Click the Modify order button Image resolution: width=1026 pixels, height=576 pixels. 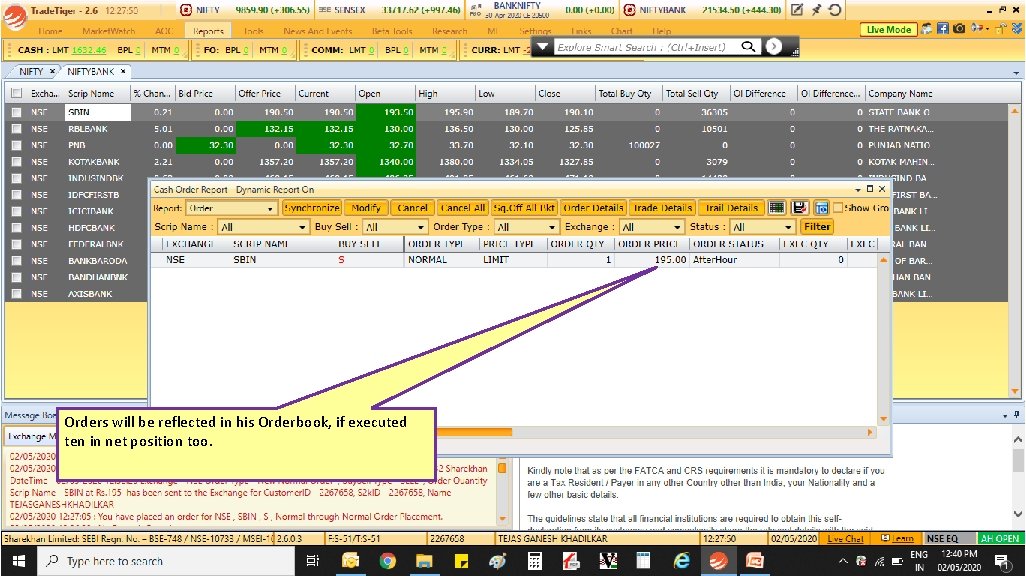pyautogui.click(x=366, y=207)
